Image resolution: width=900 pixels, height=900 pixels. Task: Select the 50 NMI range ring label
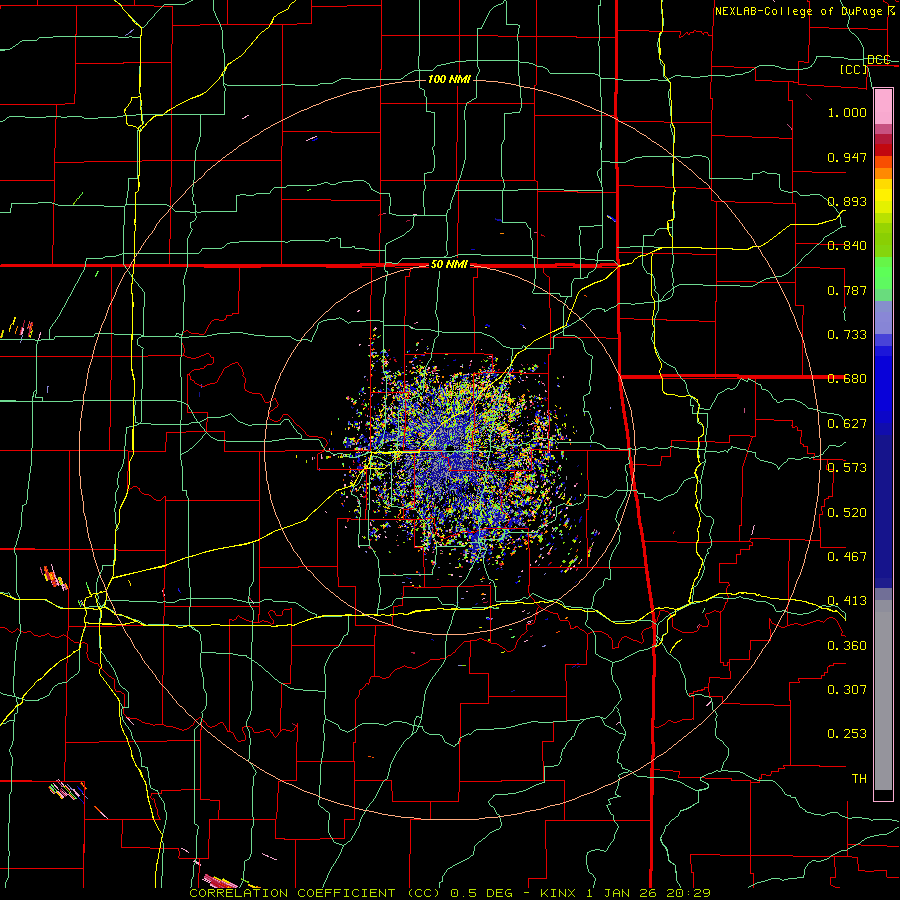click(449, 265)
